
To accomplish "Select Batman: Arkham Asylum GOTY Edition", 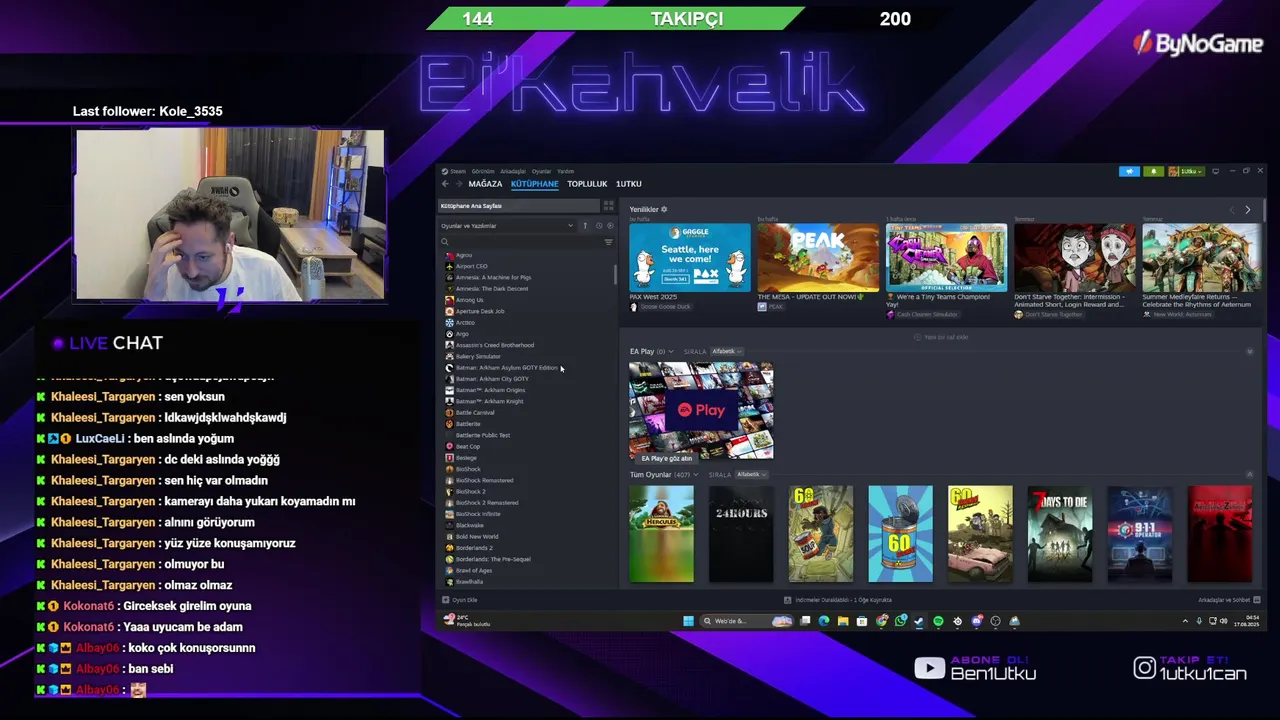I will pos(506,368).
